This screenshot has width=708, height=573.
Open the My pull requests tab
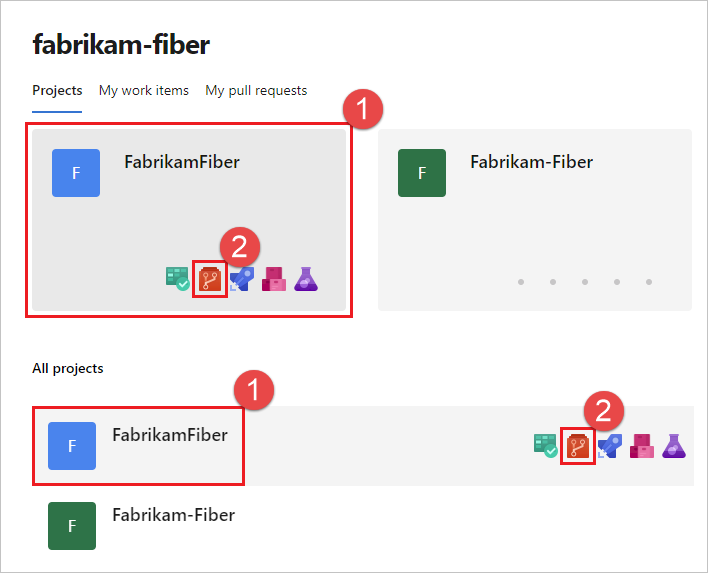[256, 90]
